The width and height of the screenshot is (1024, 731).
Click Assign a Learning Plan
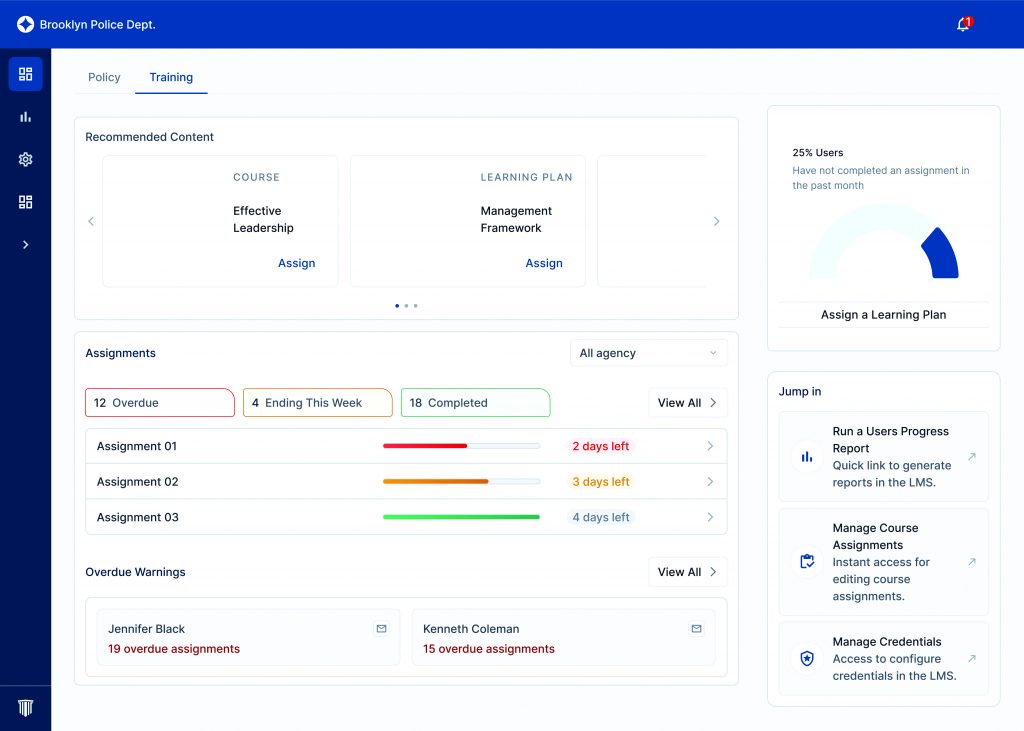(883, 314)
